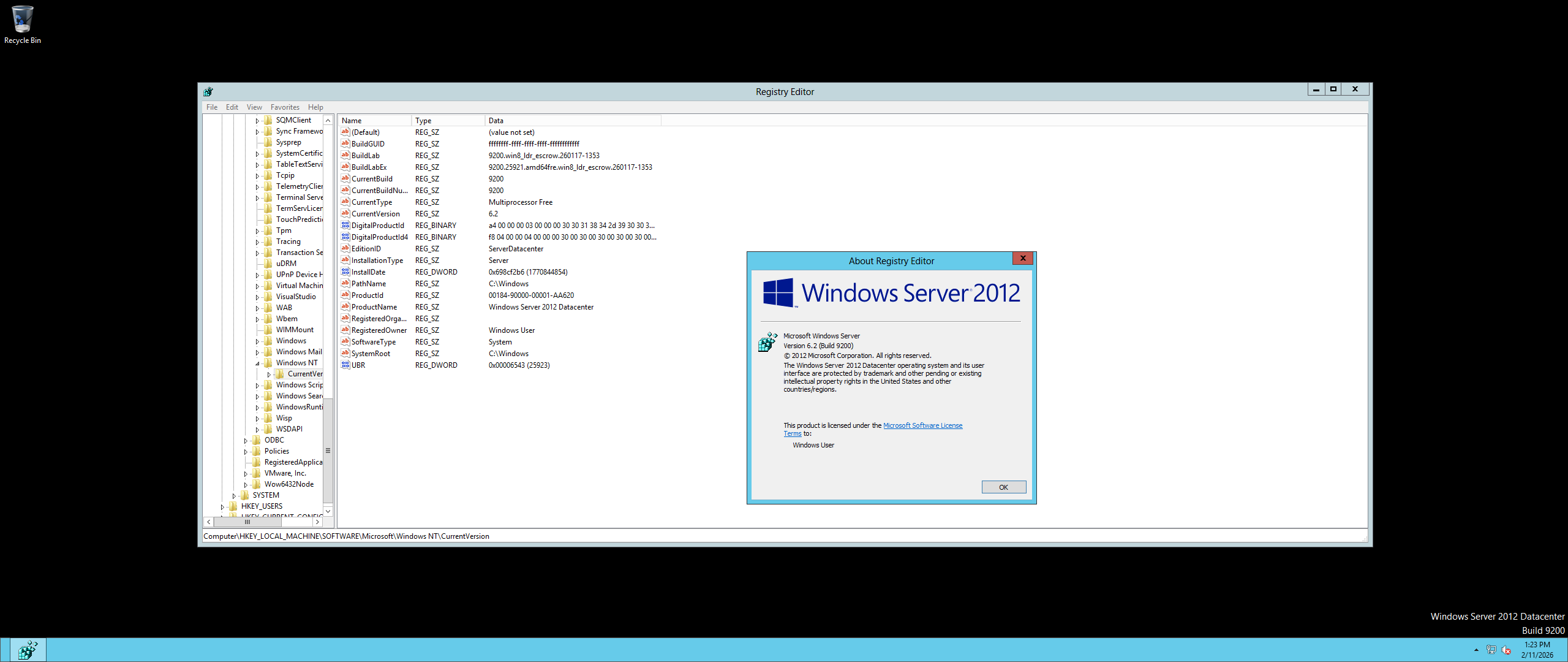Click the muted speaker tray icon
1568x662 pixels.
coord(1506,650)
